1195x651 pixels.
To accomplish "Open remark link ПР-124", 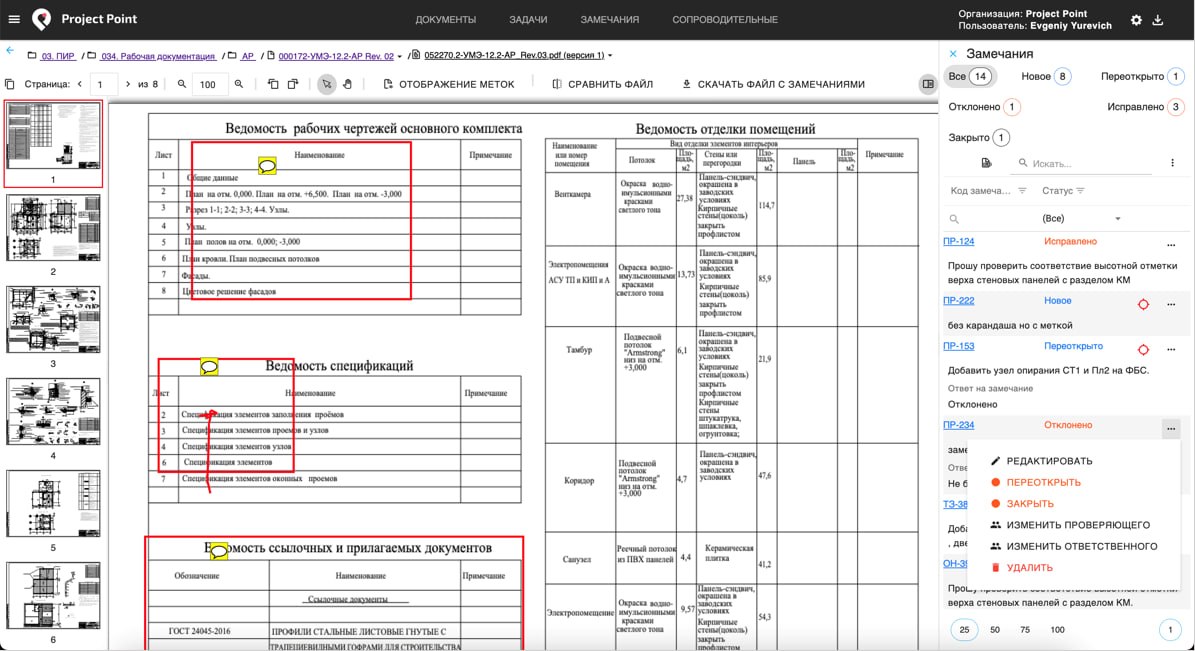I will [958, 241].
